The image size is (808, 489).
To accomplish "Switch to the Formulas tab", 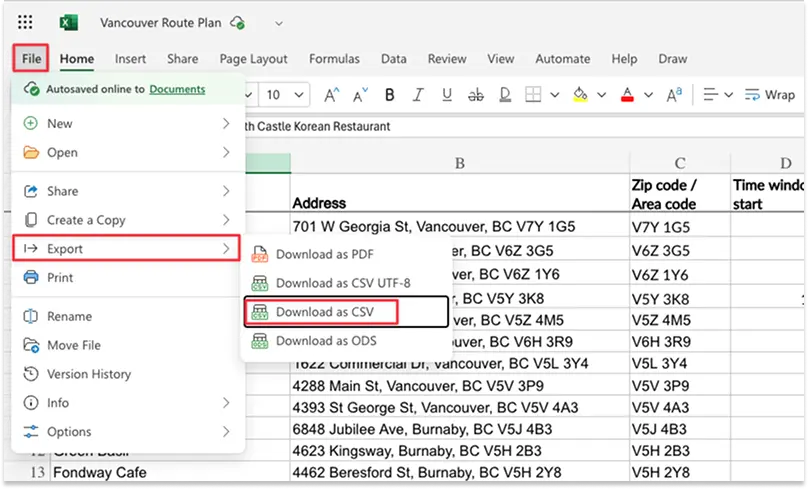I will click(334, 59).
